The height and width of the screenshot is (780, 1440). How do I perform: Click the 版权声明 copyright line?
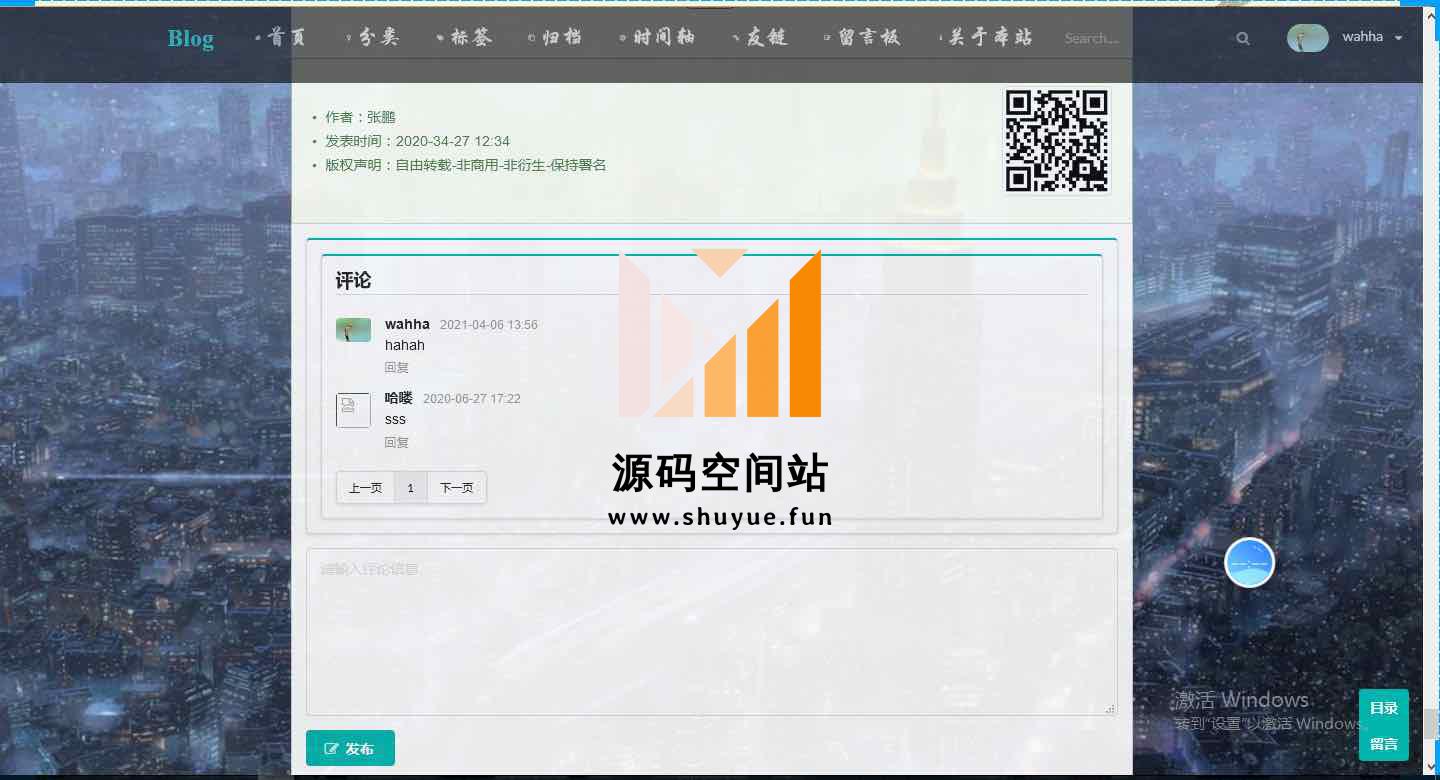point(466,165)
